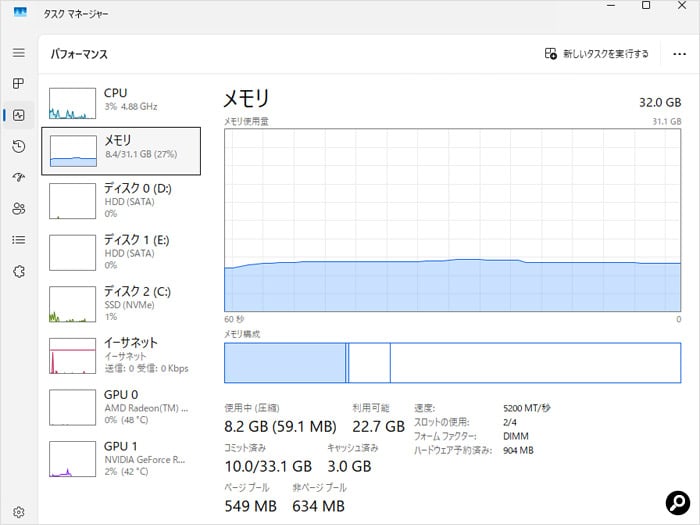
Task: Select the Performance page icon in sidebar
Action: pyautogui.click(x=18, y=115)
